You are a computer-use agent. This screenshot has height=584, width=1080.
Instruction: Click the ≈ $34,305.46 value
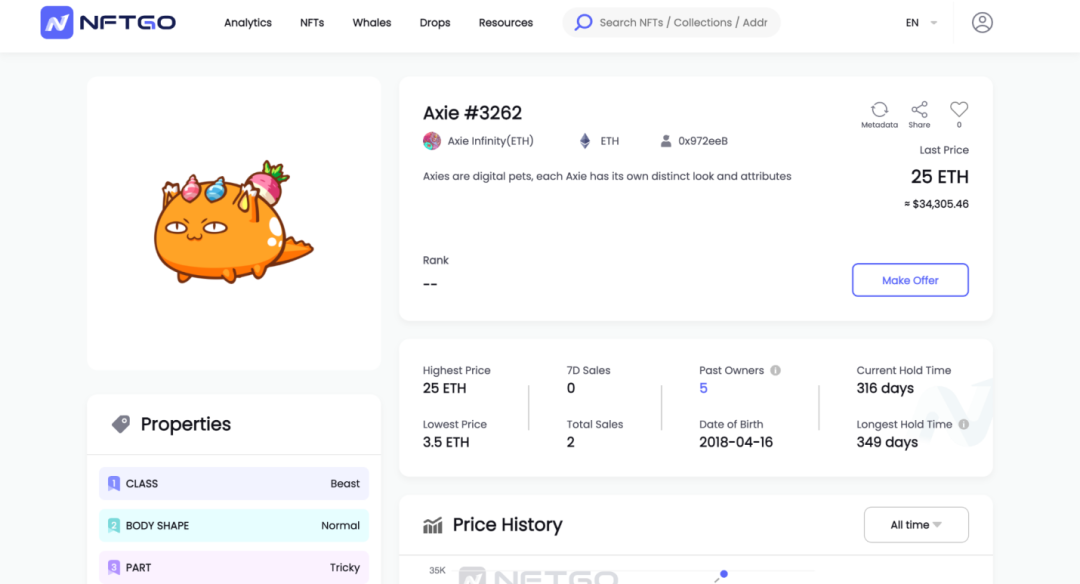coord(936,204)
